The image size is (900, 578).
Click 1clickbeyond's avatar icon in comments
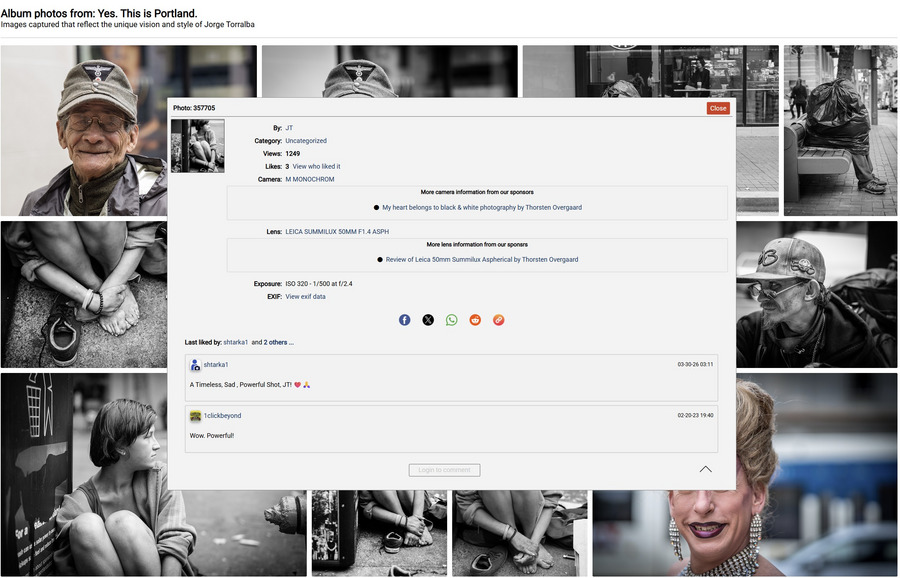tap(196, 416)
